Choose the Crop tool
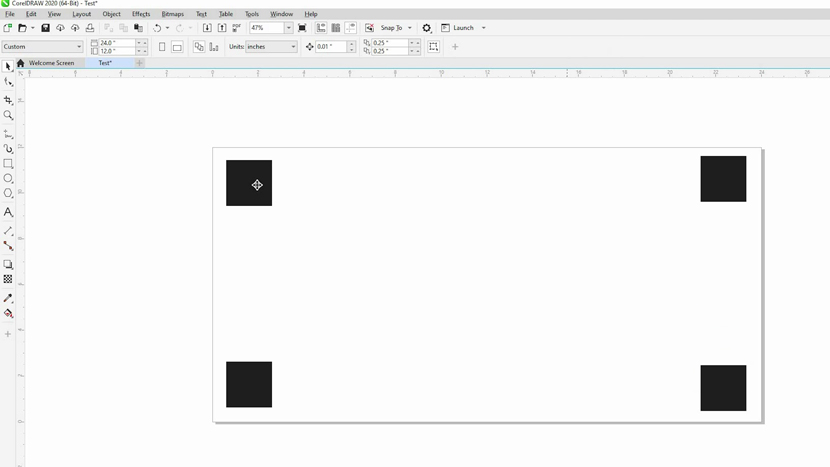 pos(8,100)
